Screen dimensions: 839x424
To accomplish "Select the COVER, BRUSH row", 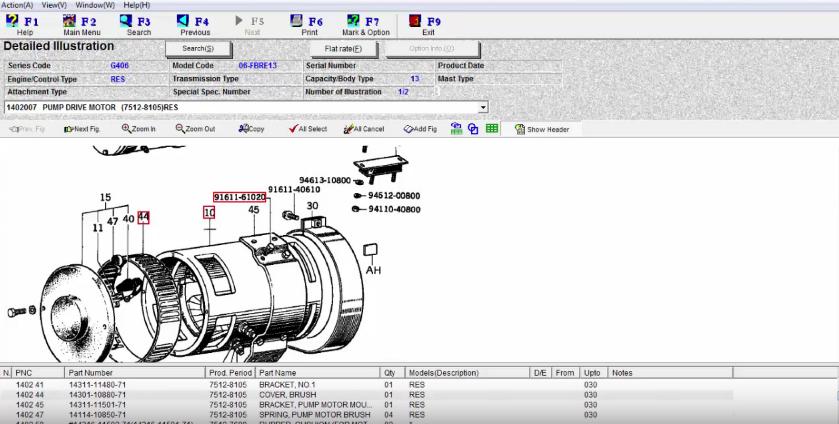I will [367, 395].
